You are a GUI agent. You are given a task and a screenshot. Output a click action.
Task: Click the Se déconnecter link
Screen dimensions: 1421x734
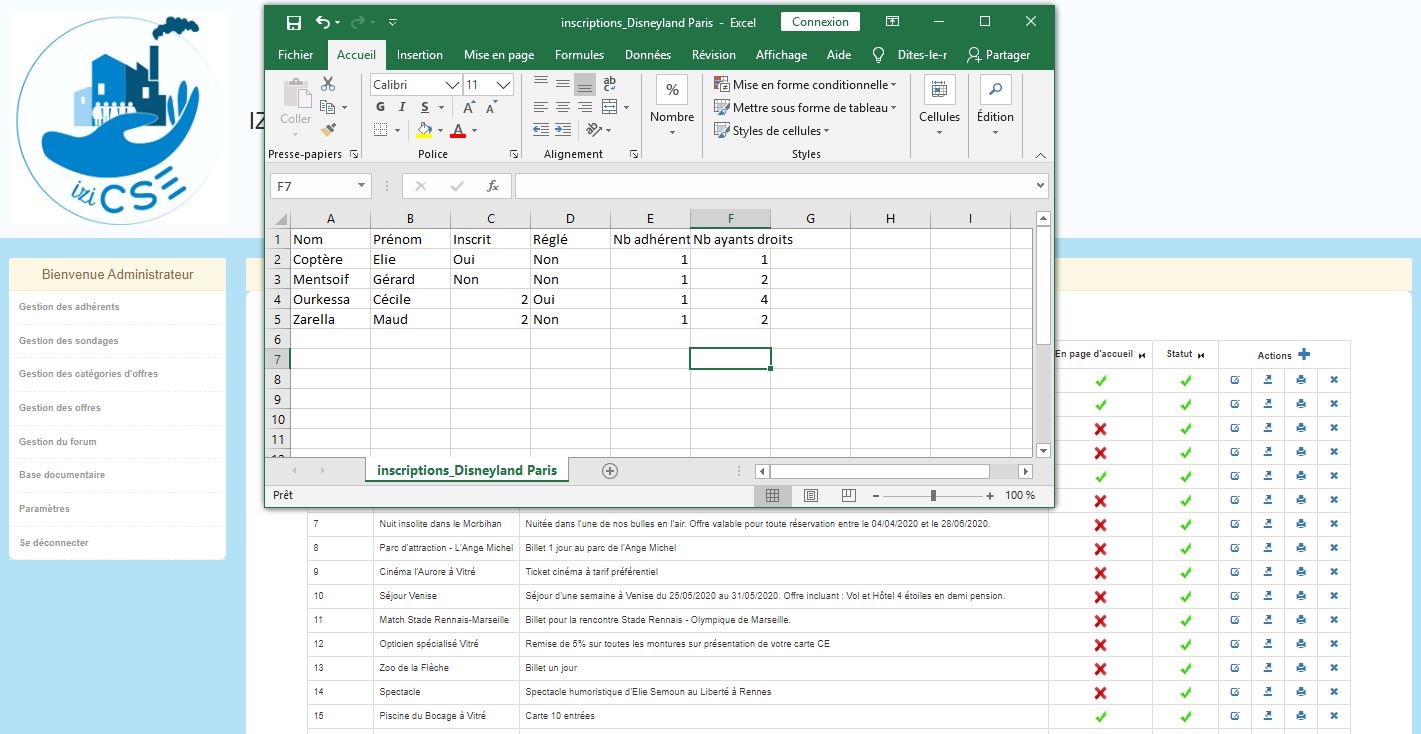pos(54,543)
